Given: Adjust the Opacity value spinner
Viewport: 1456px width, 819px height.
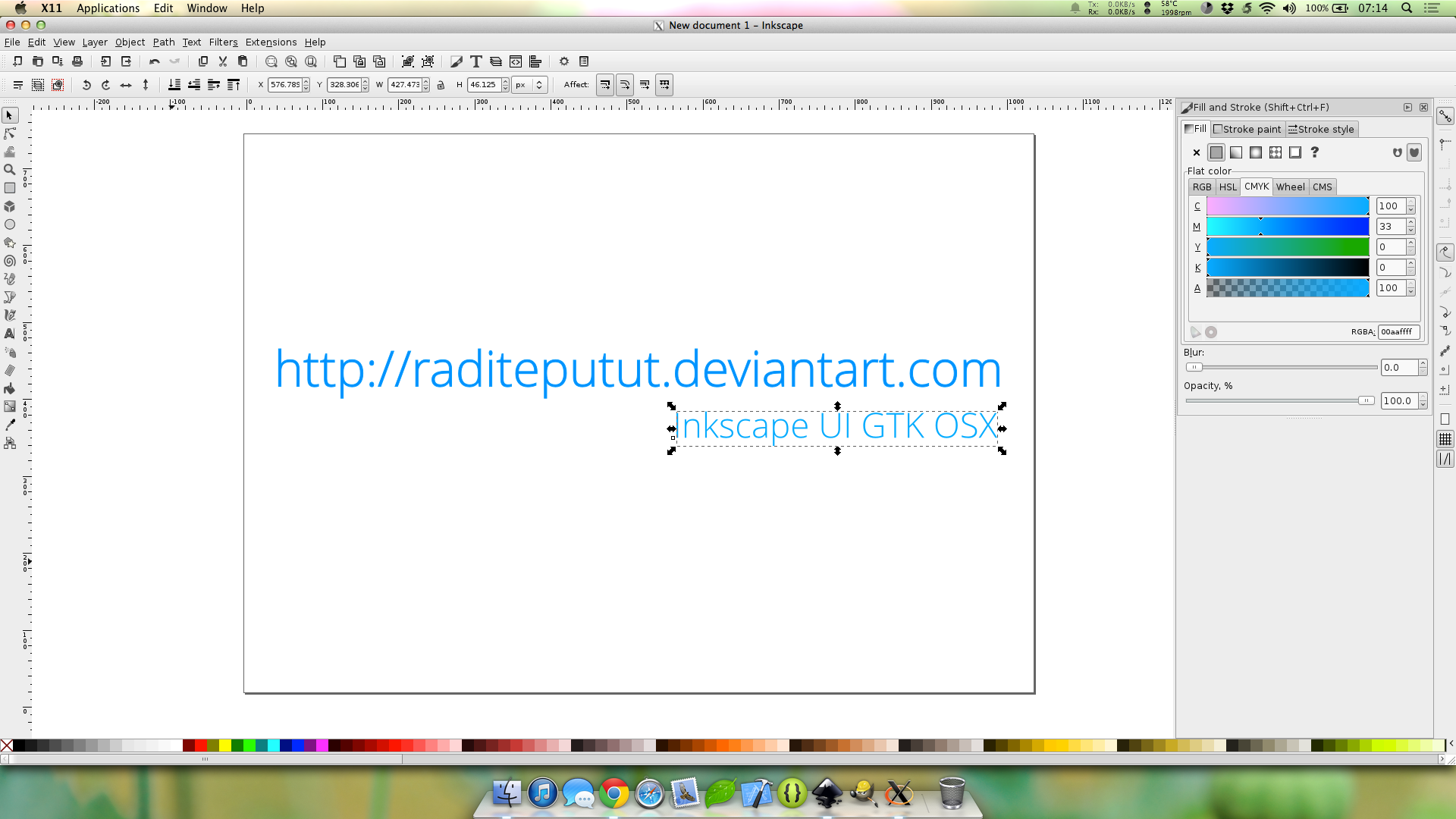Looking at the screenshot, I should pos(1423,400).
